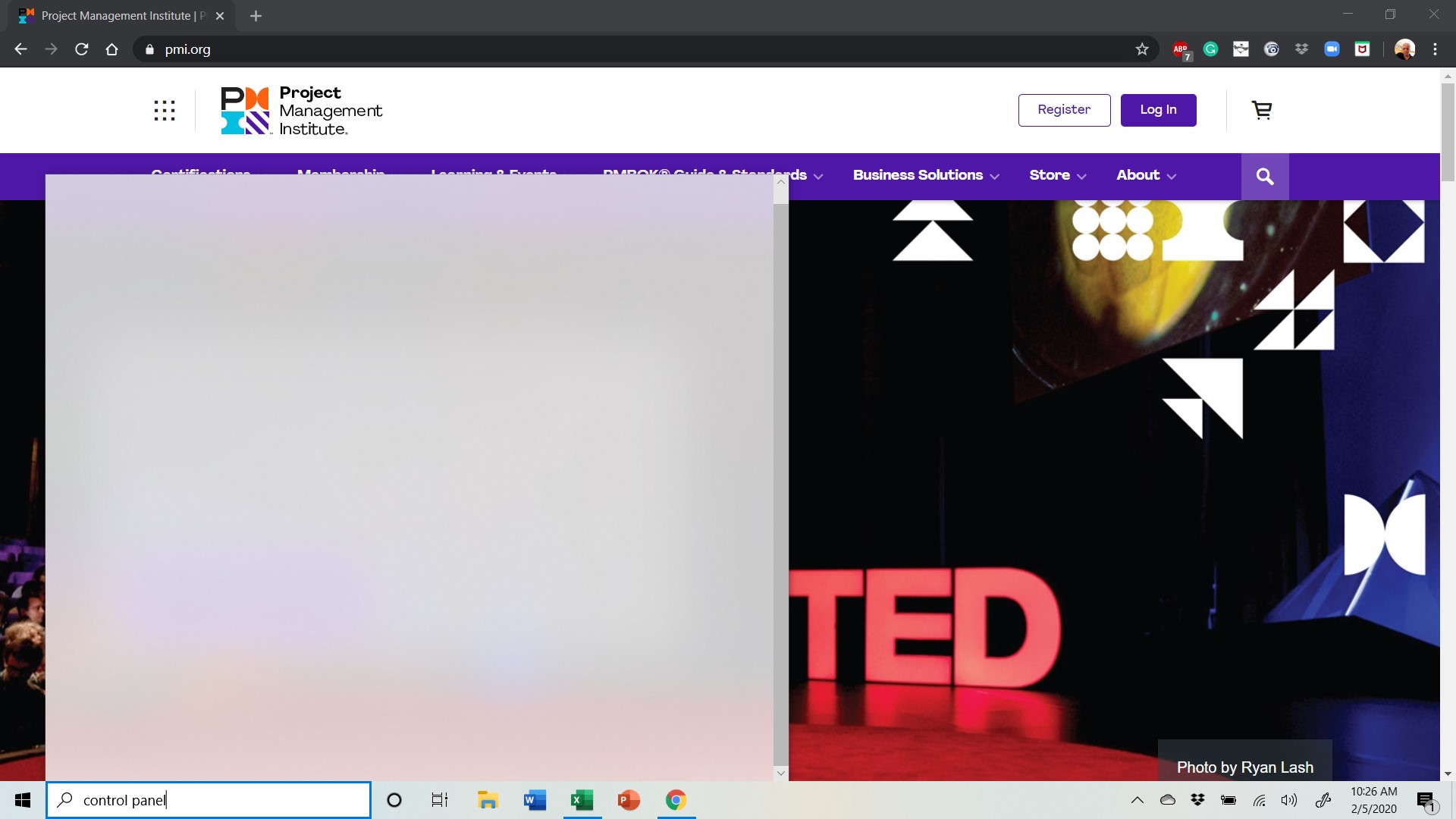Open the Chrome three-dot menu
This screenshot has width=1456, height=819.
(x=1435, y=49)
